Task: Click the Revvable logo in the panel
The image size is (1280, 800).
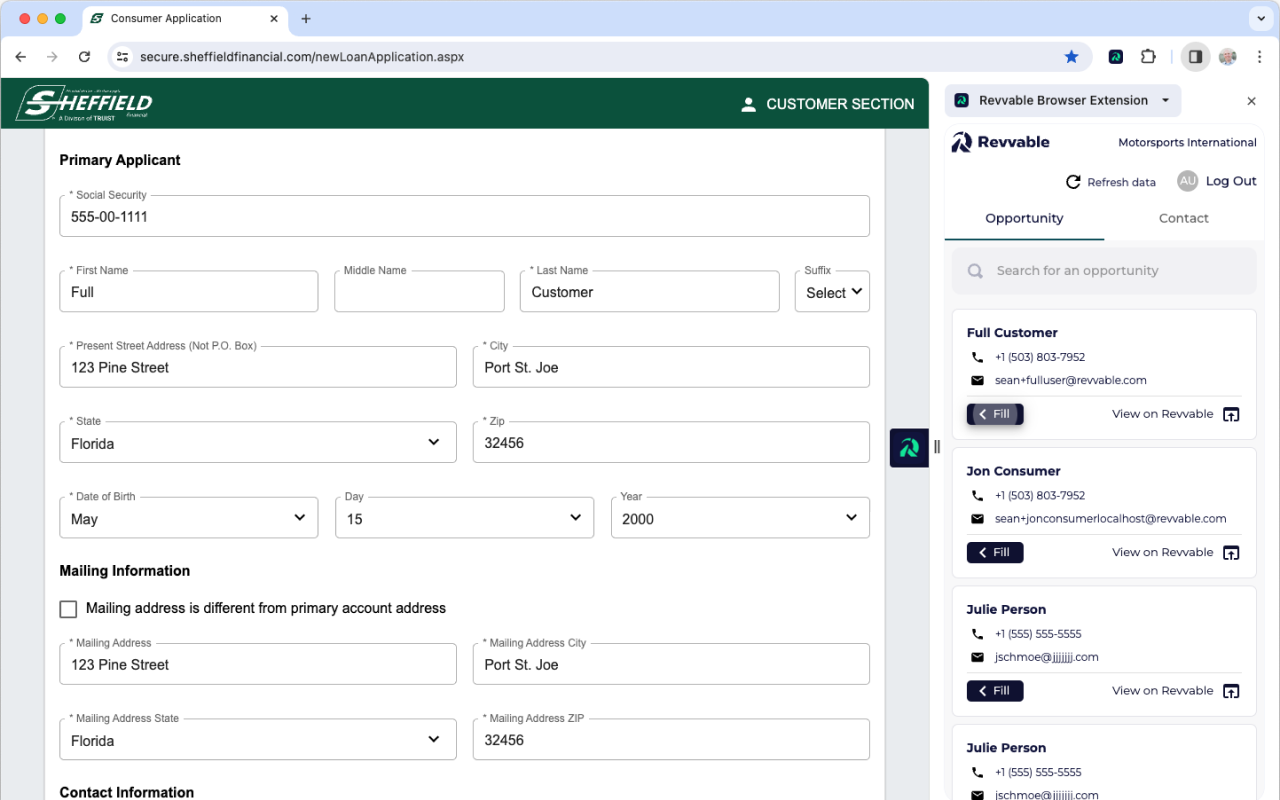Action: [1000, 142]
